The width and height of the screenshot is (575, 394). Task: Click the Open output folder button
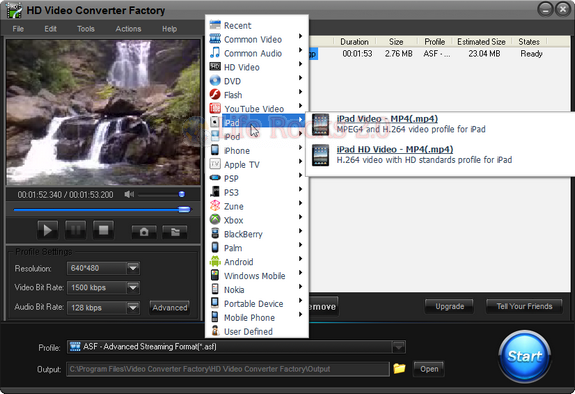coord(429,369)
